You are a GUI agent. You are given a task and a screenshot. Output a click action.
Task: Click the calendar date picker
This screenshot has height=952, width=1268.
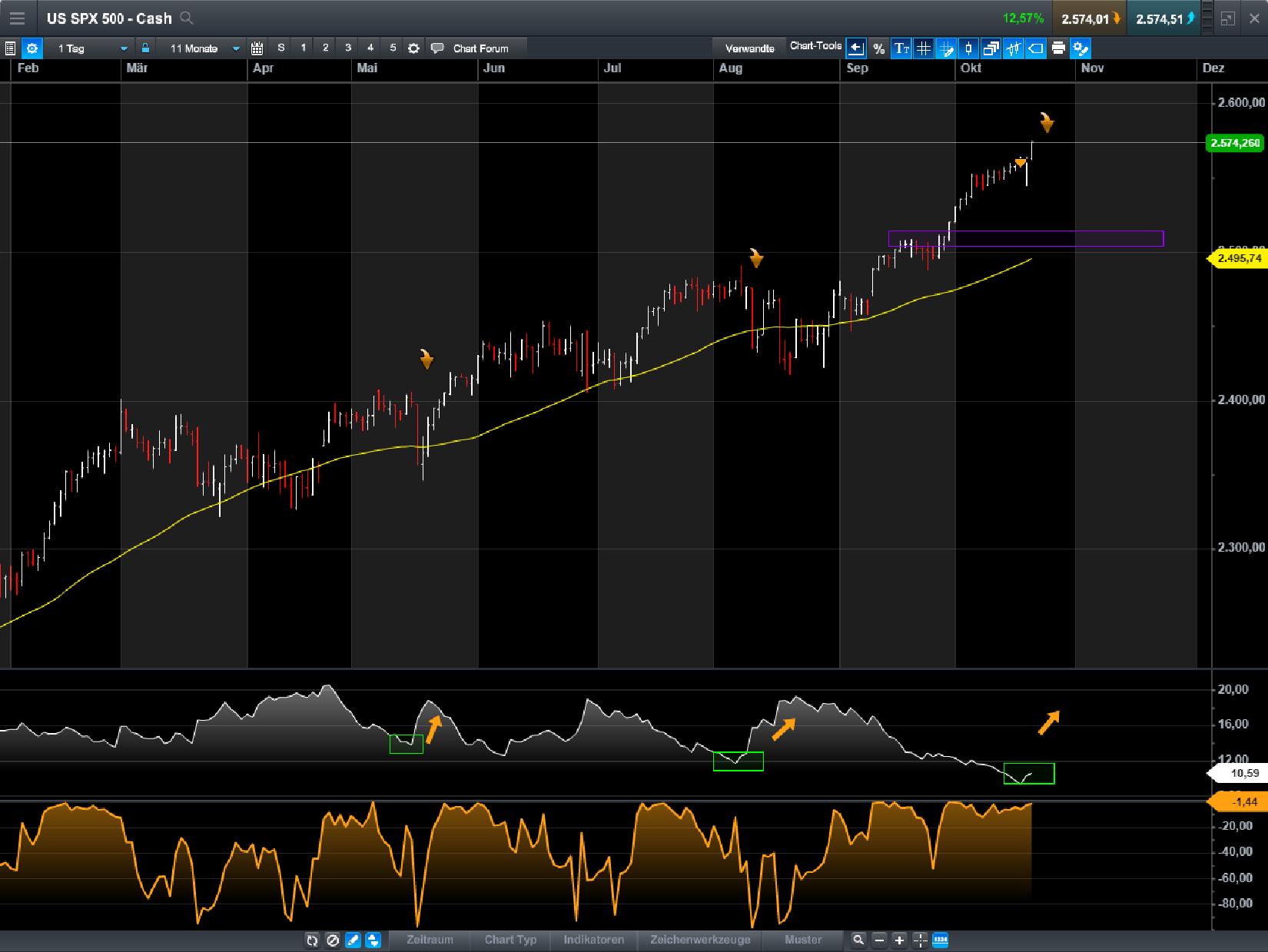click(x=256, y=48)
